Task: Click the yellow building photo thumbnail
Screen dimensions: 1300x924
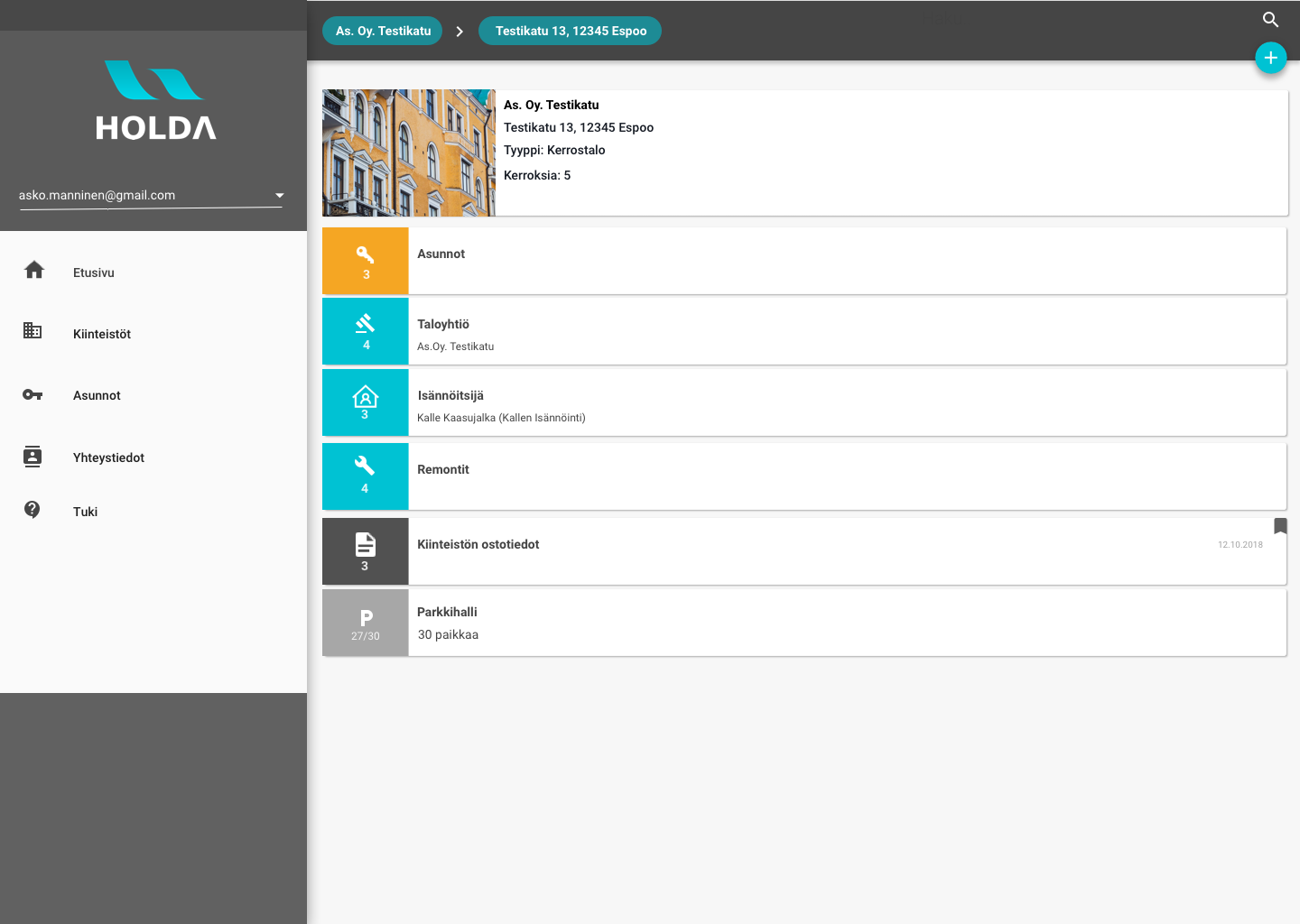Action: point(409,152)
